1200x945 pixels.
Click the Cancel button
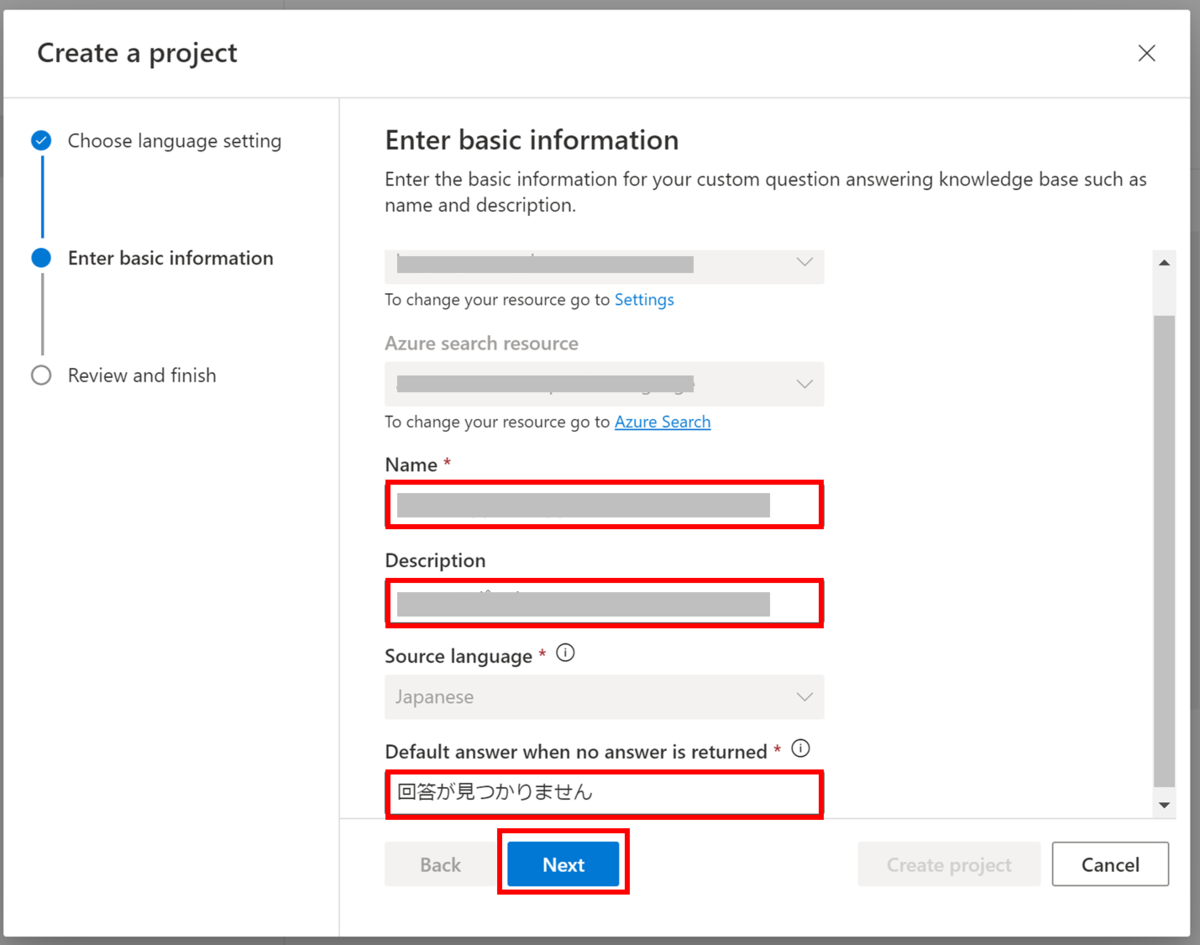click(x=1110, y=864)
